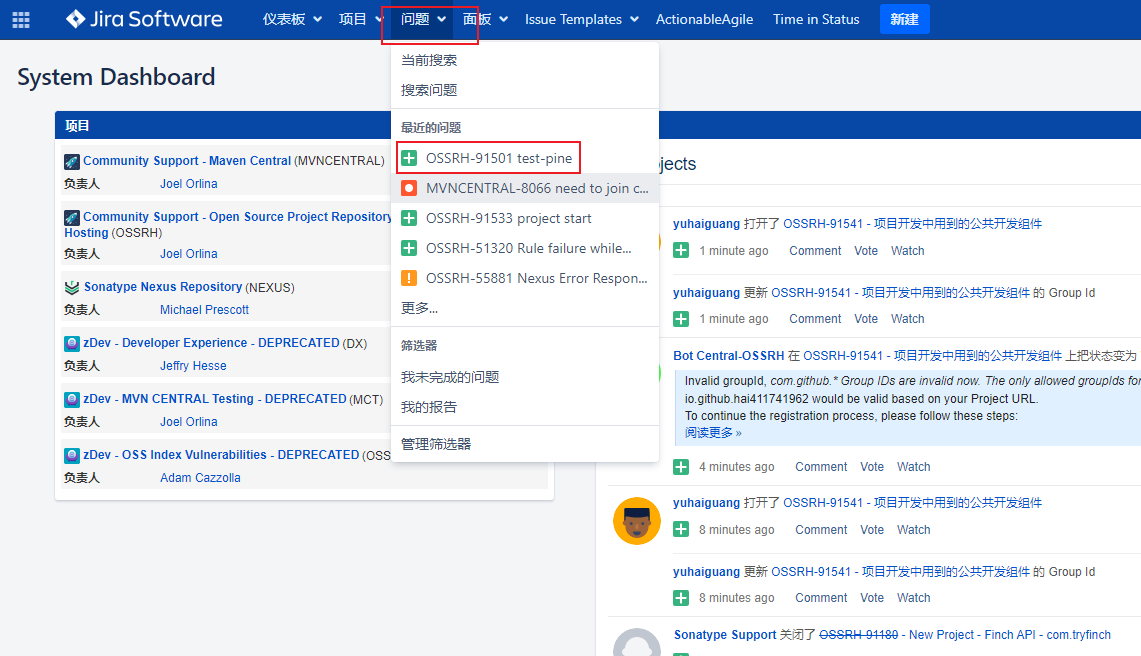Select the 我的报告 filter
Viewport: 1141px width, 656px height.
click(x=525, y=407)
